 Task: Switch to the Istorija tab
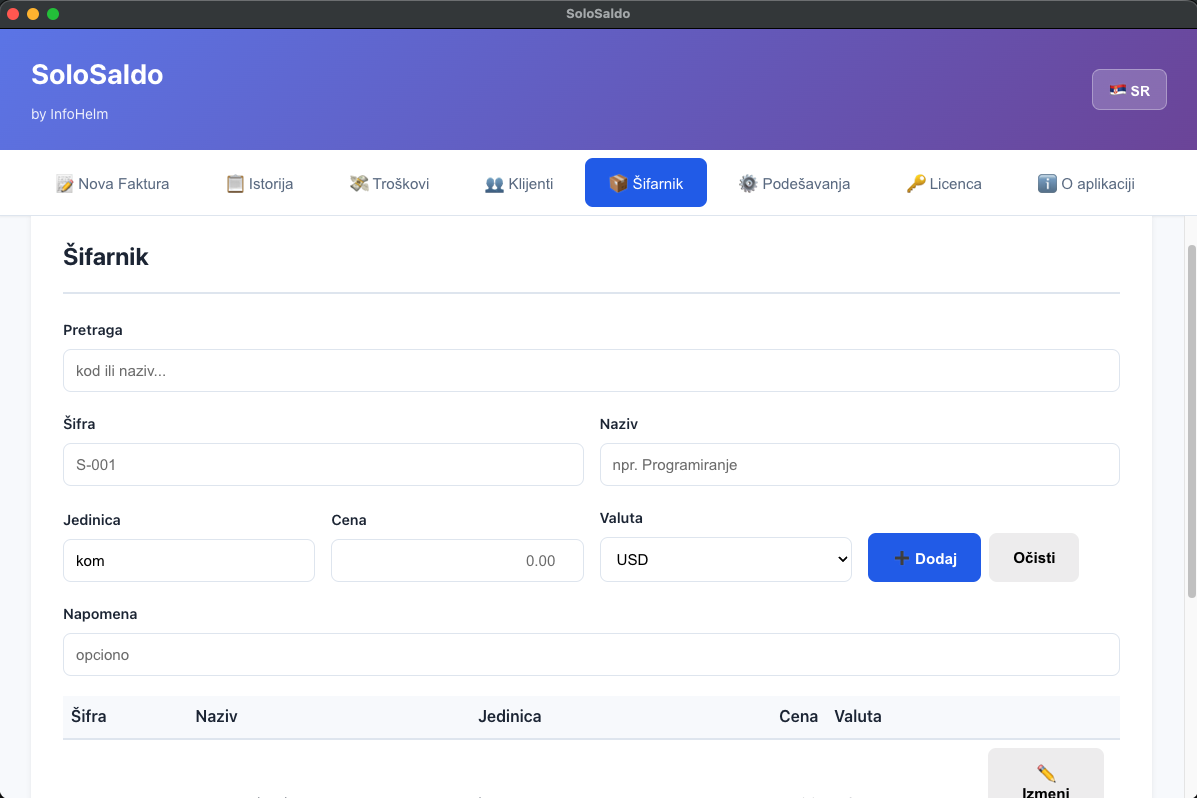[x=260, y=183]
